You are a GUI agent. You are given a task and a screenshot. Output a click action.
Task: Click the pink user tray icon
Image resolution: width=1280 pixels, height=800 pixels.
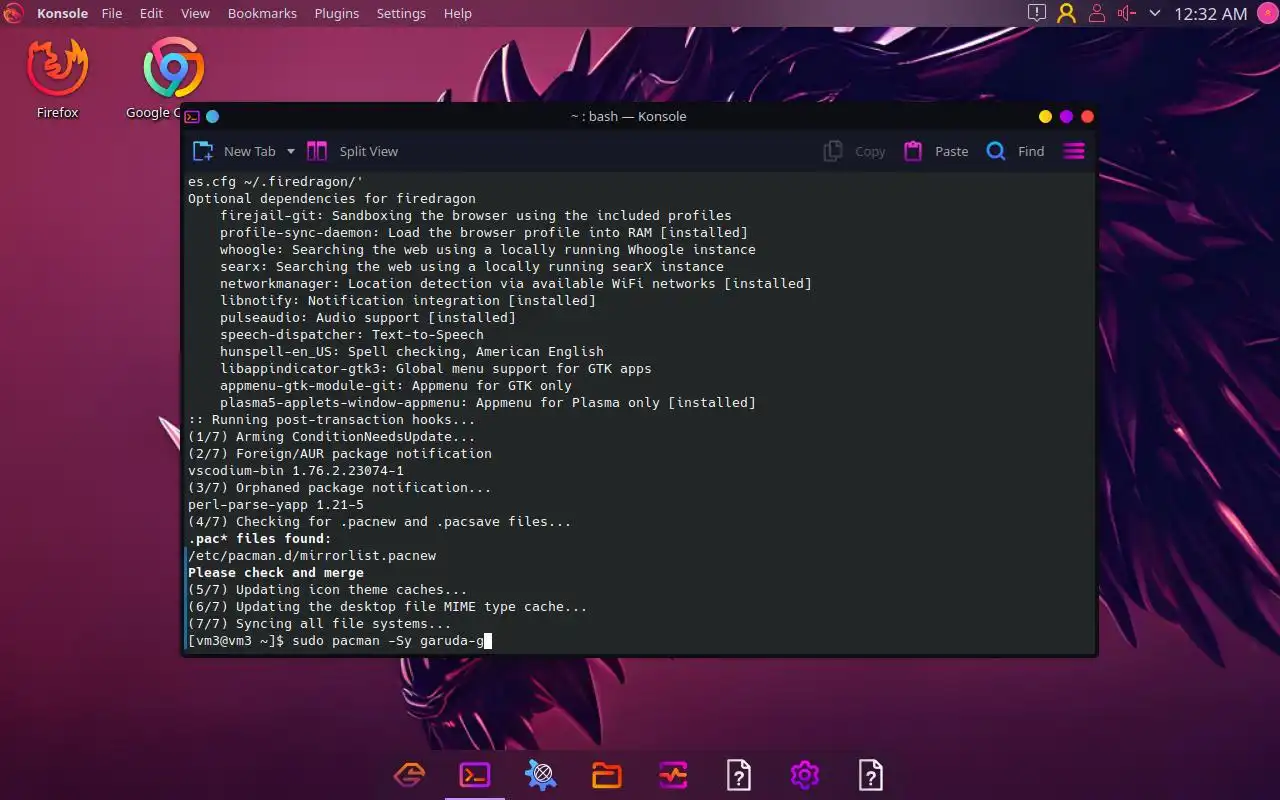point(1097,13)
